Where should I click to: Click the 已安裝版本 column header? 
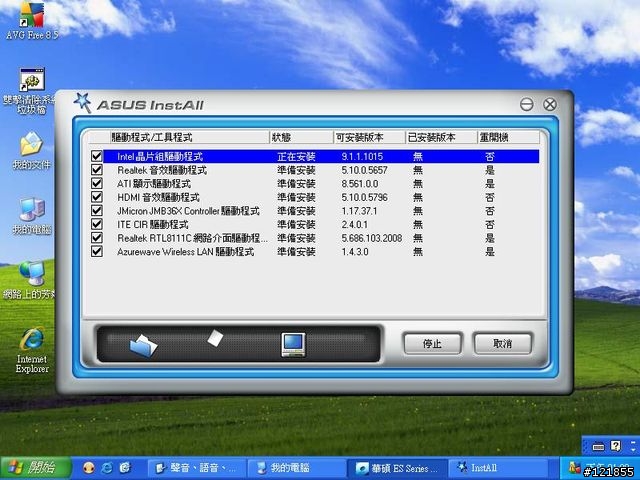[441, 137]
